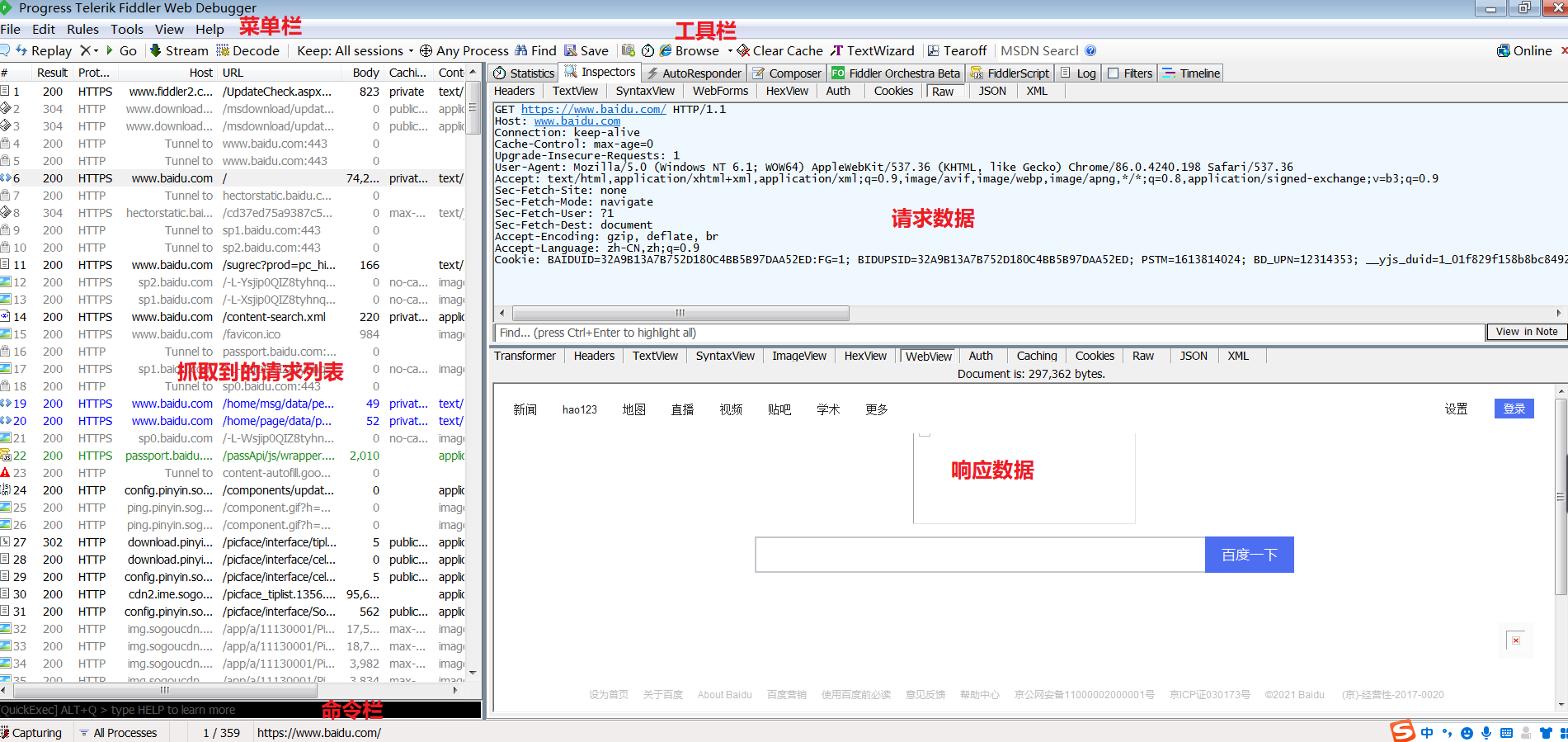Click session list horizontal scrollbar thumb
The height and width of the screenshot is (742, 1568).
tap(164, 690)
